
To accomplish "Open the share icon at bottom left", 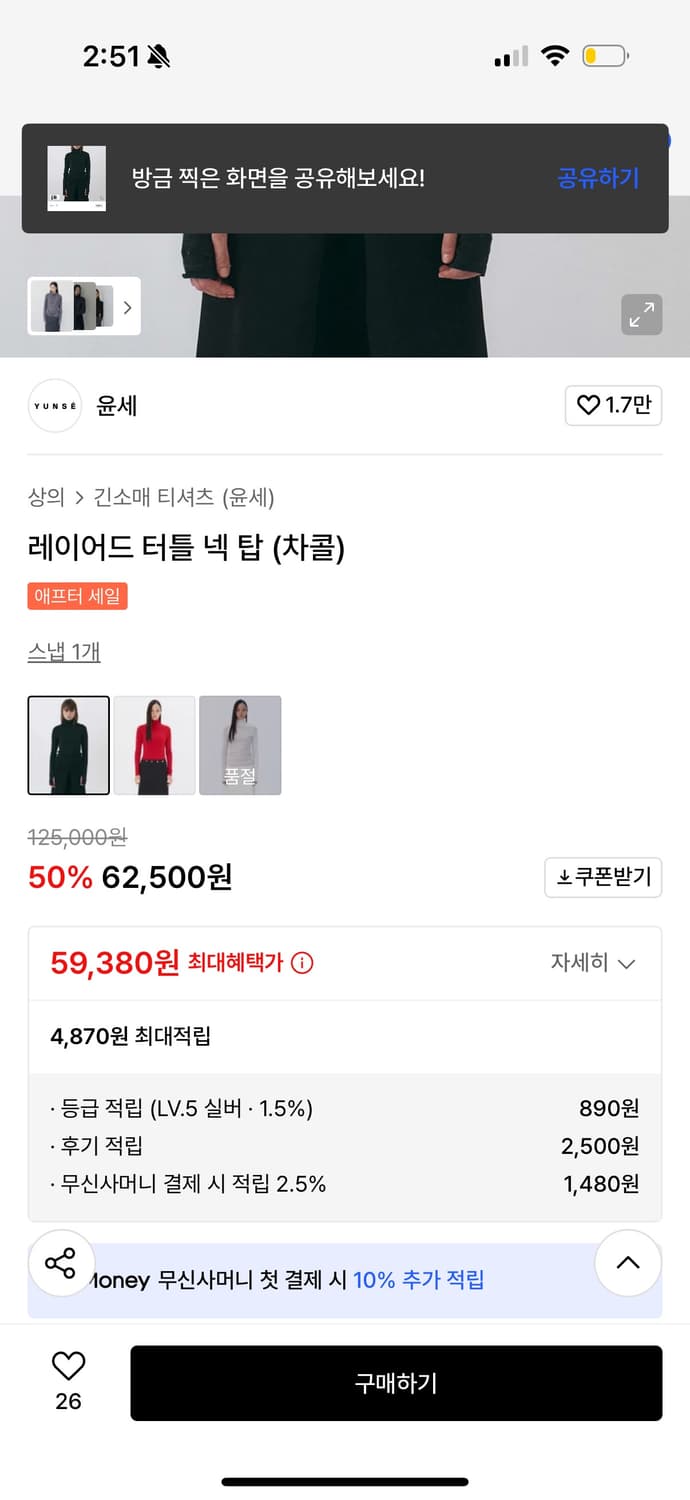I will pyautogui.click(x=62, y=1263).
